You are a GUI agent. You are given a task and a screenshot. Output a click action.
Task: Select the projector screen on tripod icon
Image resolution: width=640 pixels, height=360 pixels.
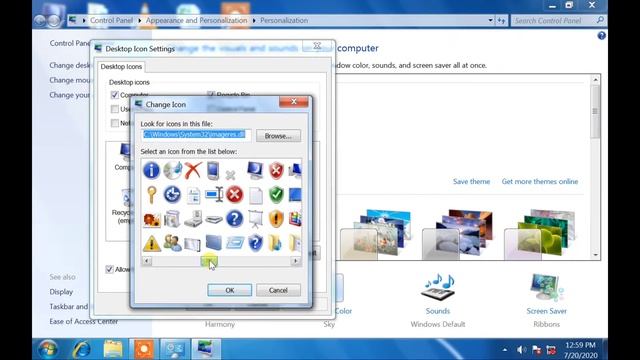(x=256, y=219)
